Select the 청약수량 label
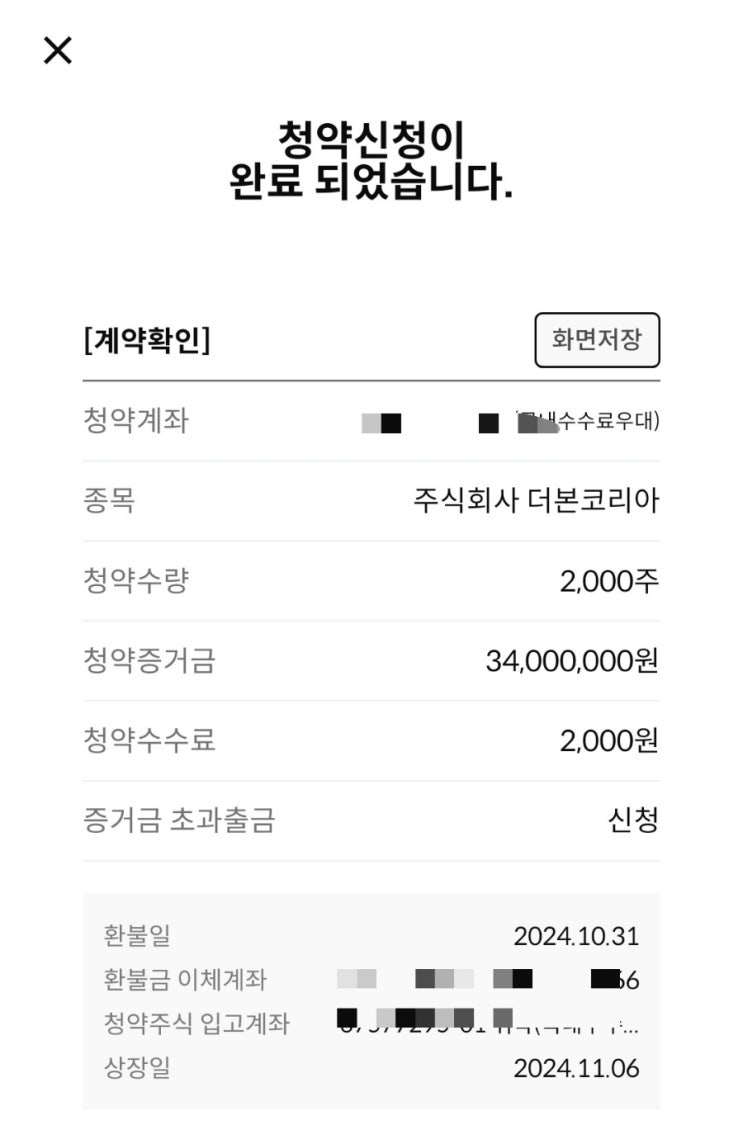This screenshot has width=743, height=1130. 136,580
